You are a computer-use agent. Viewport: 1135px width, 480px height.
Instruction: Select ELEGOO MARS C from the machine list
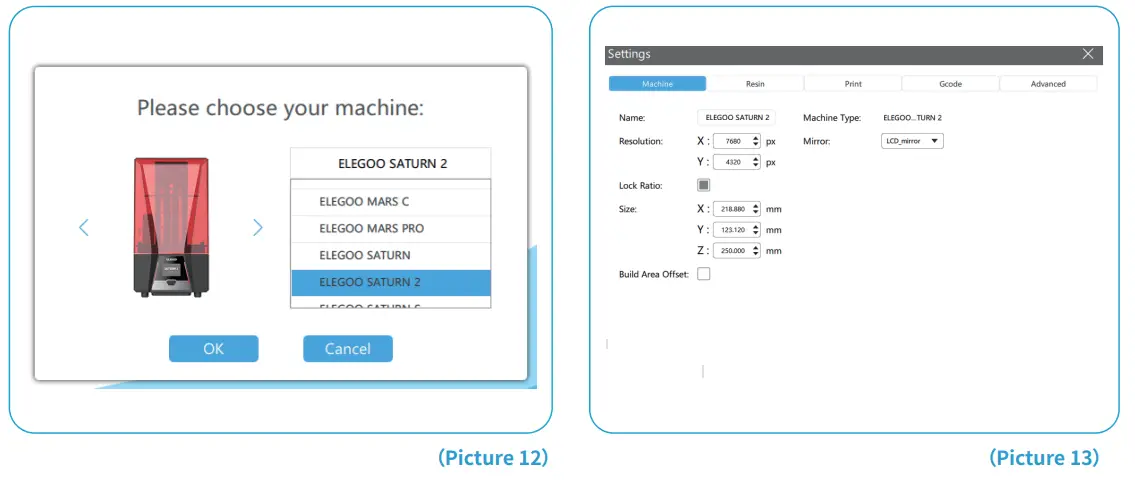pyautogui.click(x=391, y=202)
